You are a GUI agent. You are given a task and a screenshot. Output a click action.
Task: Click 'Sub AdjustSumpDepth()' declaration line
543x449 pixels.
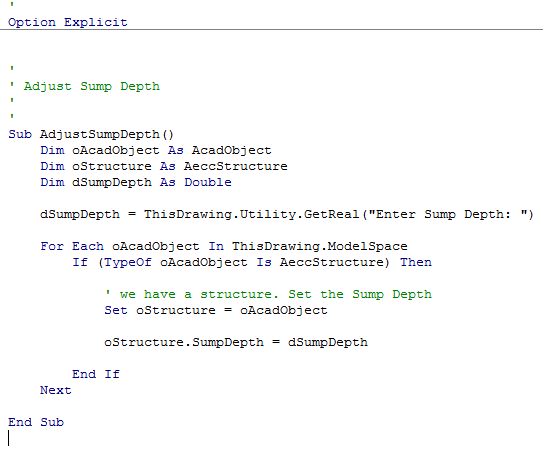pos(91,134)
